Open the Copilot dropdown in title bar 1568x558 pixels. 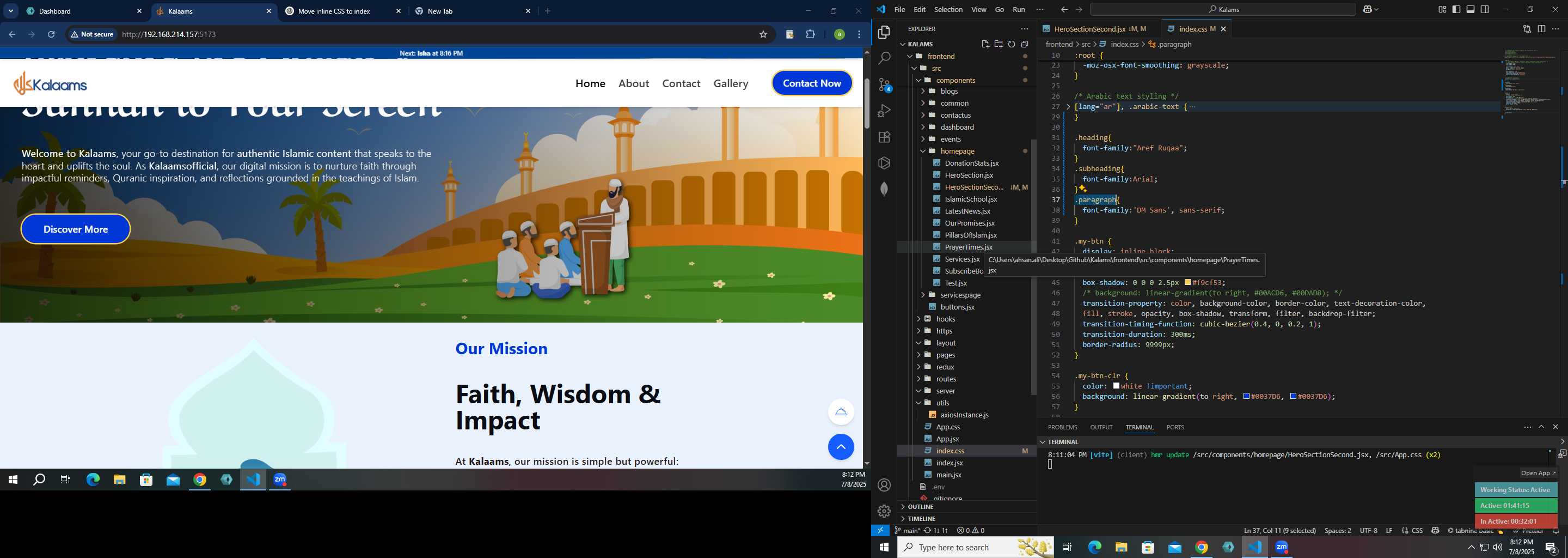tap(1377, 9)
